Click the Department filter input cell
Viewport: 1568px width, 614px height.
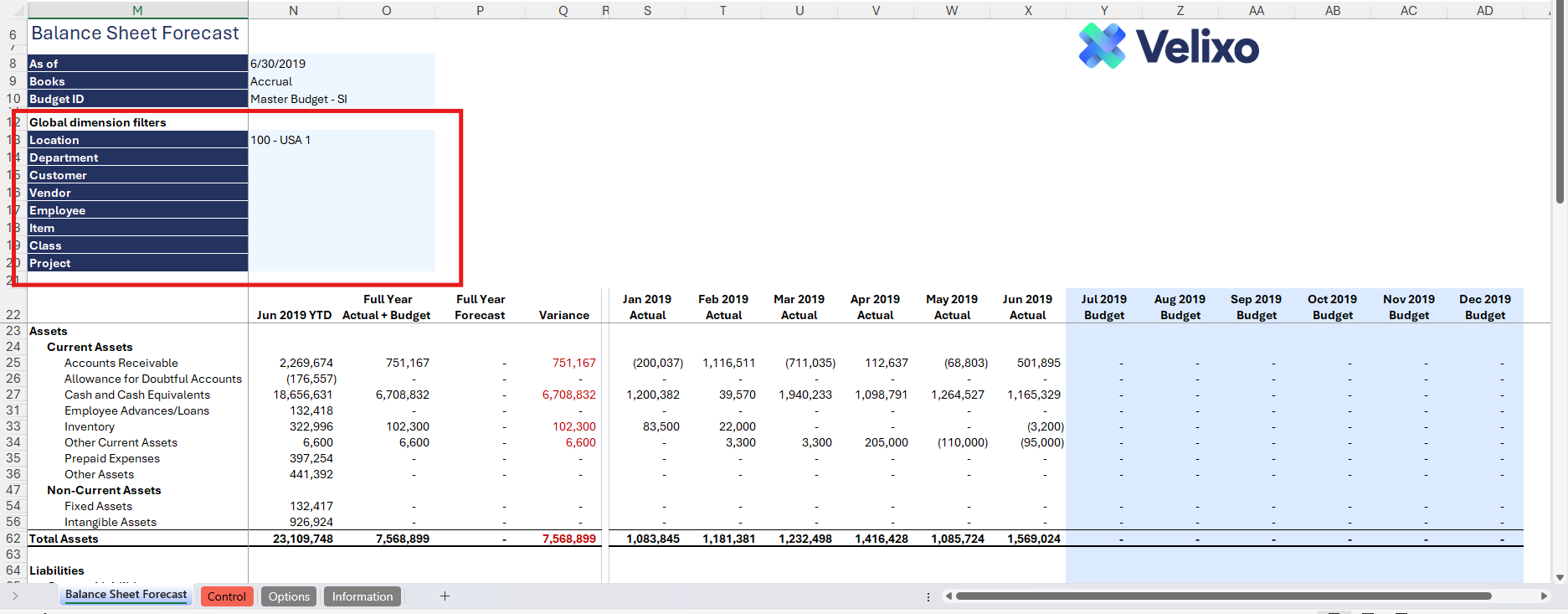pyautogui.click(x=341, y=157)
